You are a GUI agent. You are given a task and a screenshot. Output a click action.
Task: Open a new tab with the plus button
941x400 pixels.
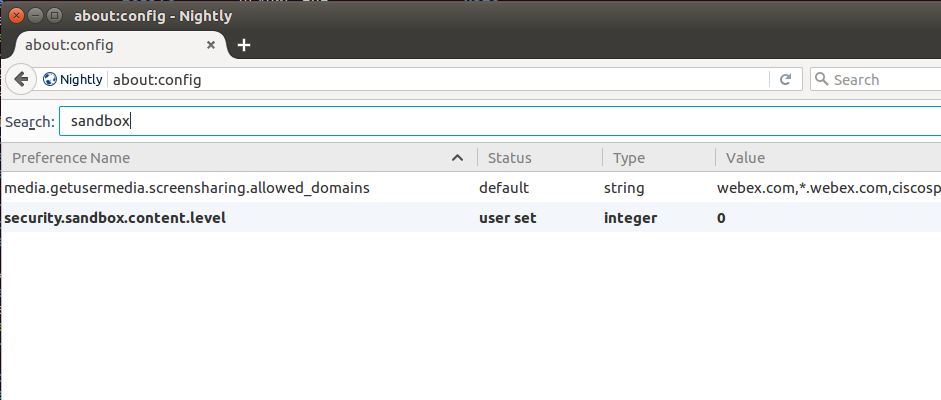[x=244, y=45]
